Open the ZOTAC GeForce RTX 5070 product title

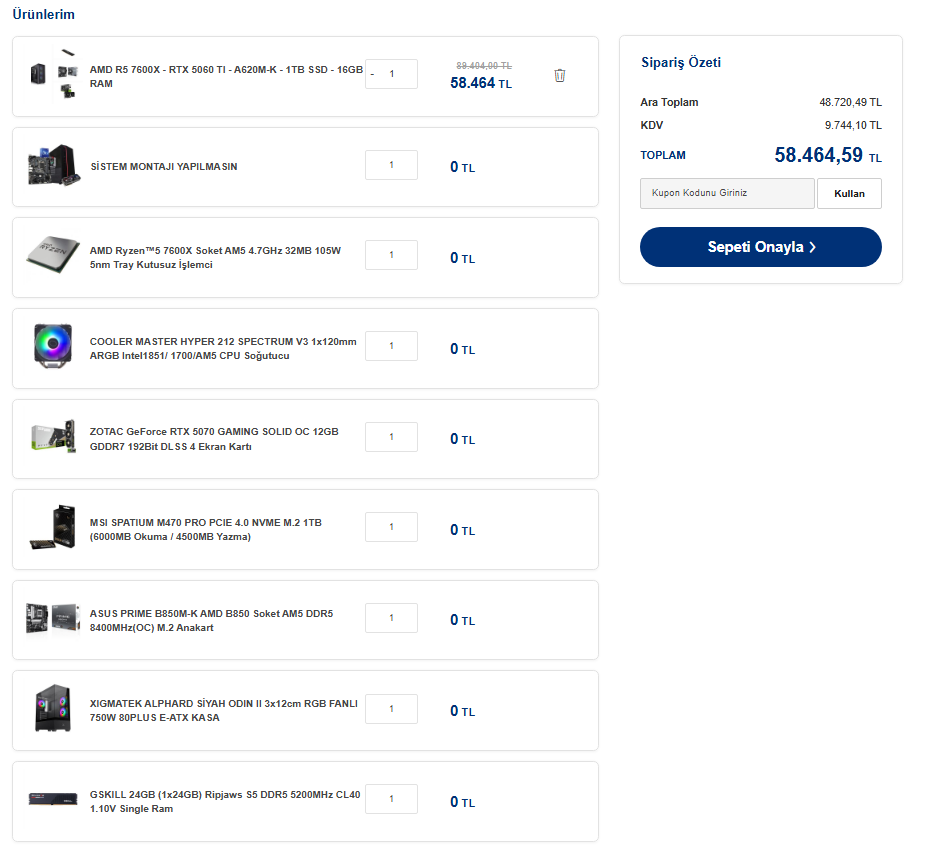[x=214, y=439]
